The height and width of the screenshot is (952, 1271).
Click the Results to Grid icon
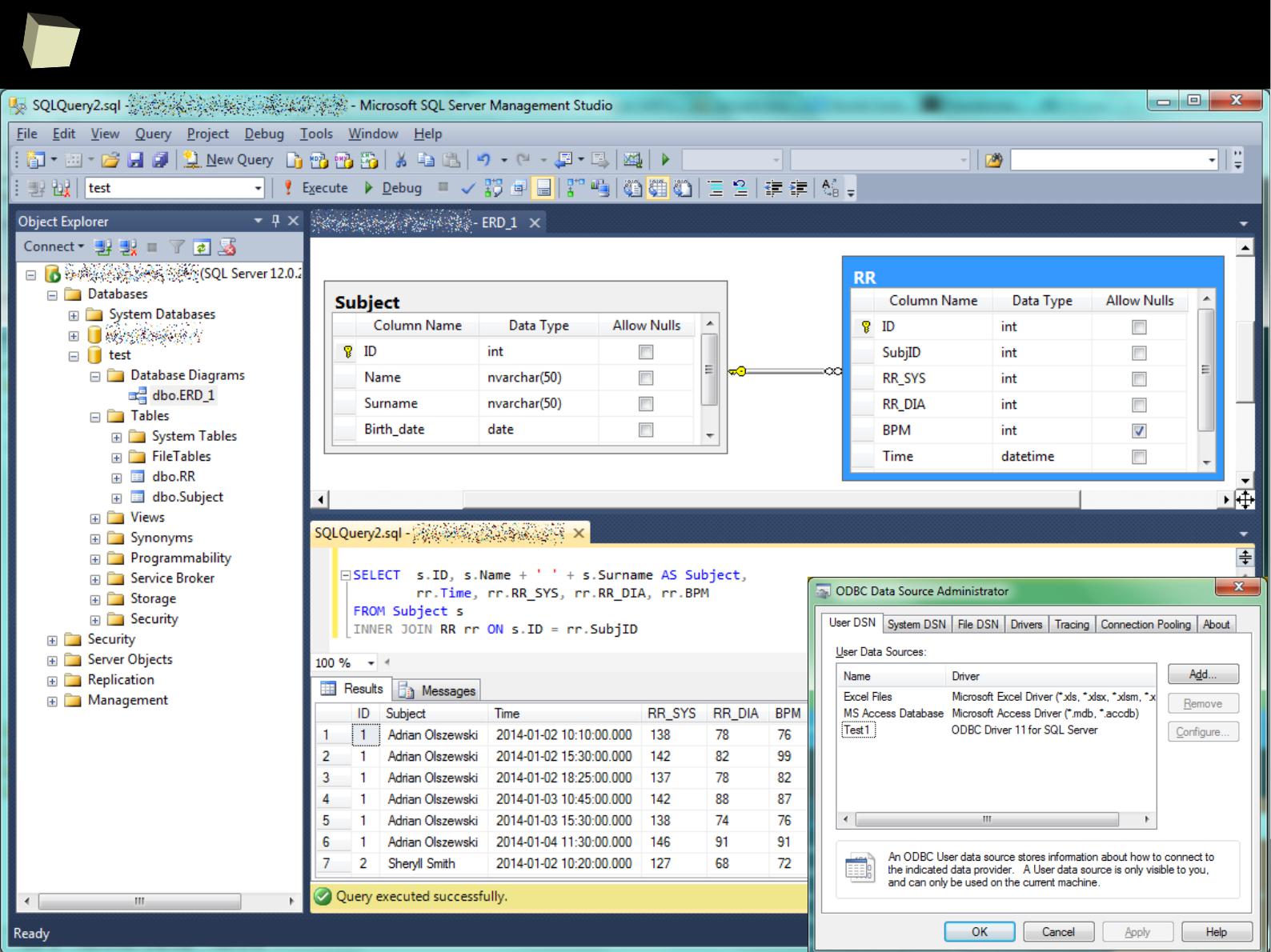[658, 189]
